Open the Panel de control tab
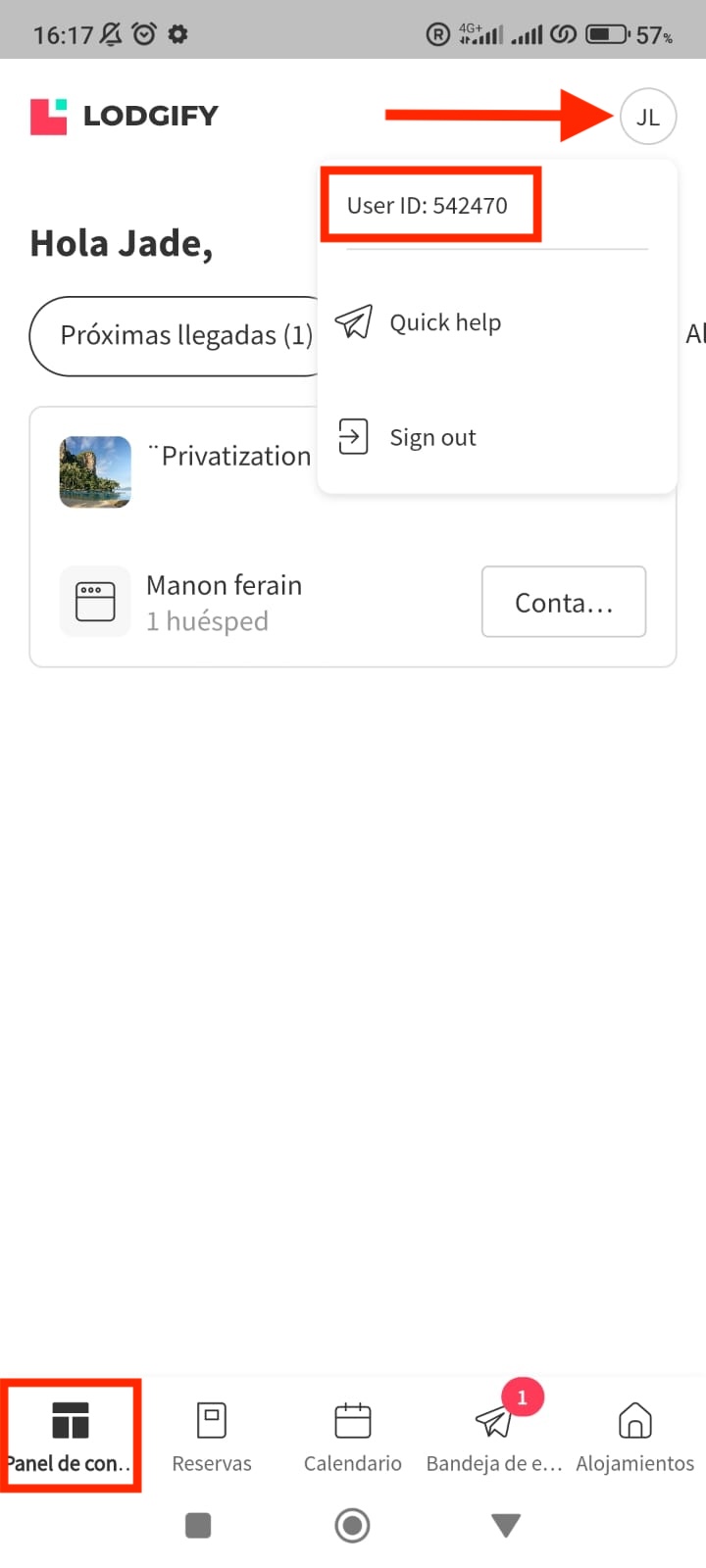 click(x=70, y=1436)
